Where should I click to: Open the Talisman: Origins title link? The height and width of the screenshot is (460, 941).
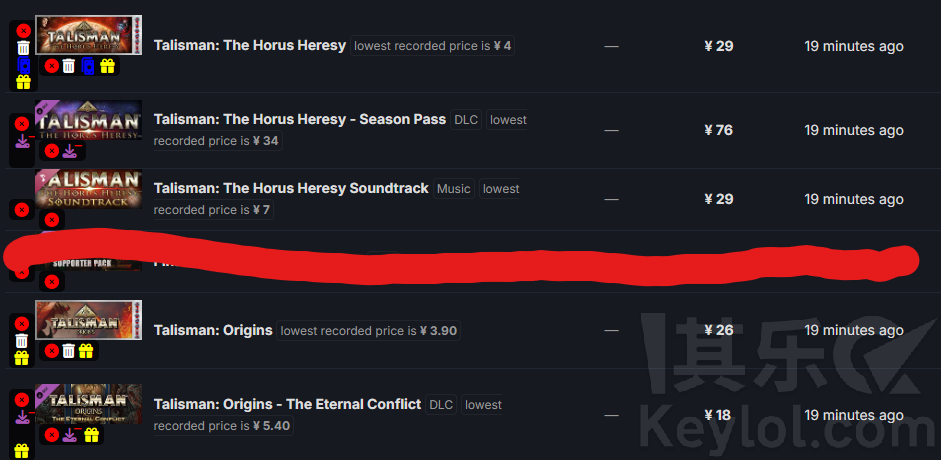click(x=213, y=330)
